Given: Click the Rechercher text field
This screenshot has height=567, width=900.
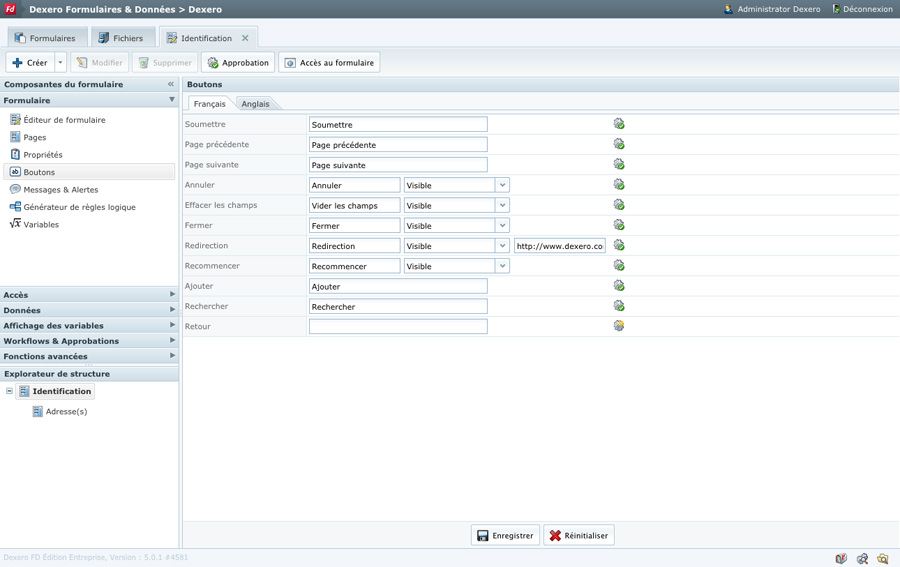Looking at the screenshot, I should (x=398, y=306).
